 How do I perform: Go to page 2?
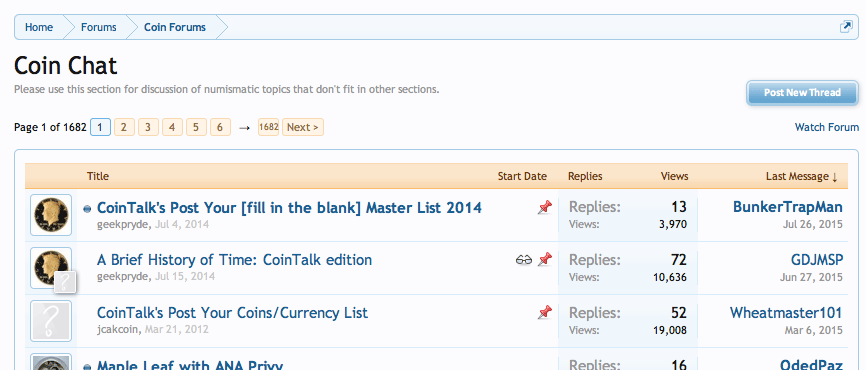[x=124, y=127]
